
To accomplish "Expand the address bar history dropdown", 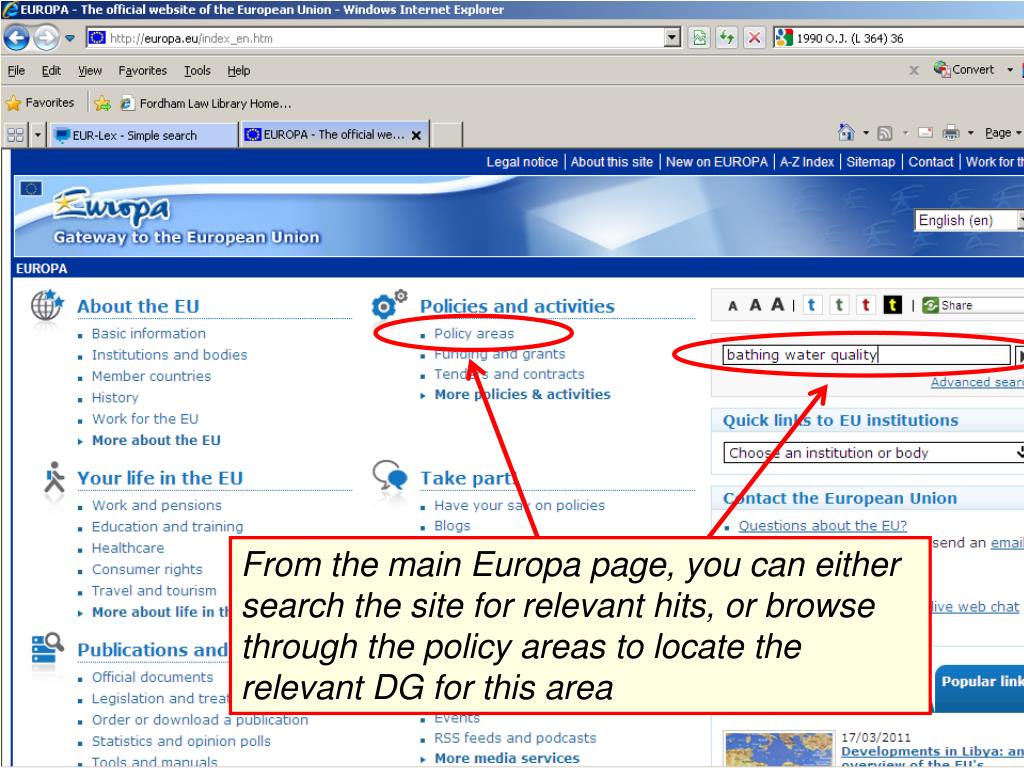I will tap(673, 38).
